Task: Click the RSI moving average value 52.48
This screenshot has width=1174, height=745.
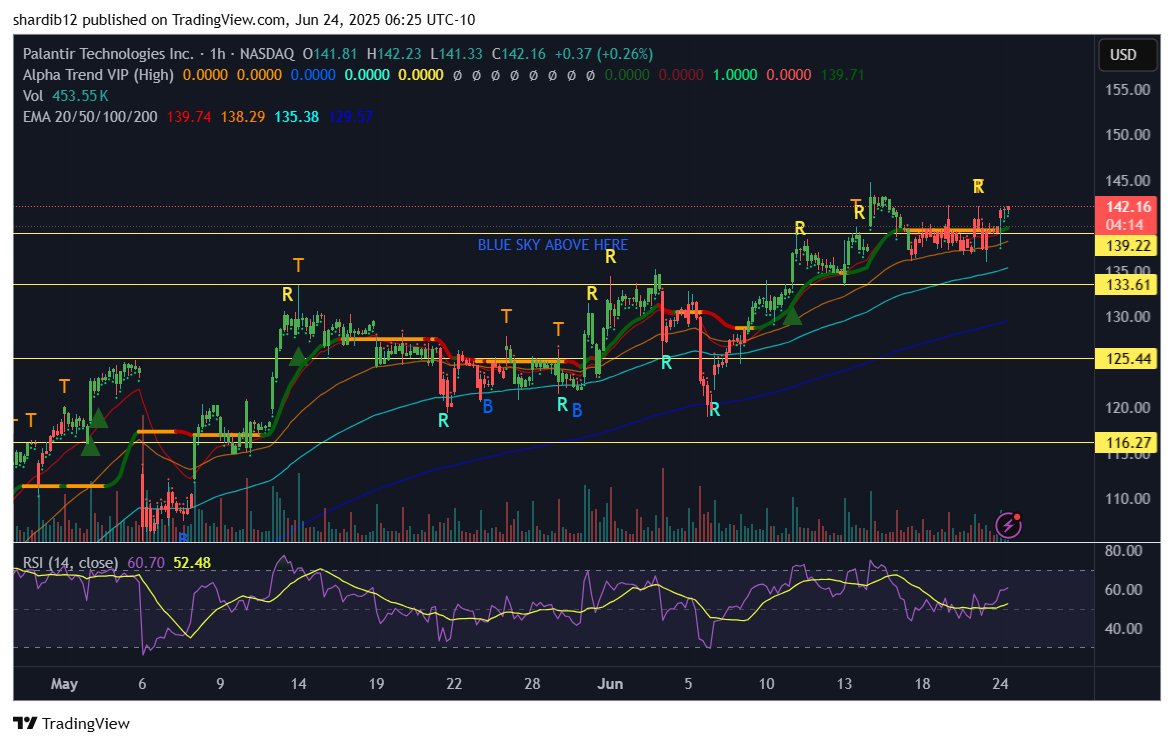Action: click(192, 562)
